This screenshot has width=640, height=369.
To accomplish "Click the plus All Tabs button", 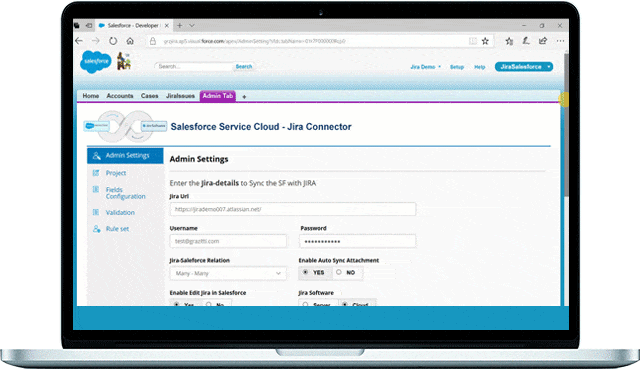I will [244, 97].
